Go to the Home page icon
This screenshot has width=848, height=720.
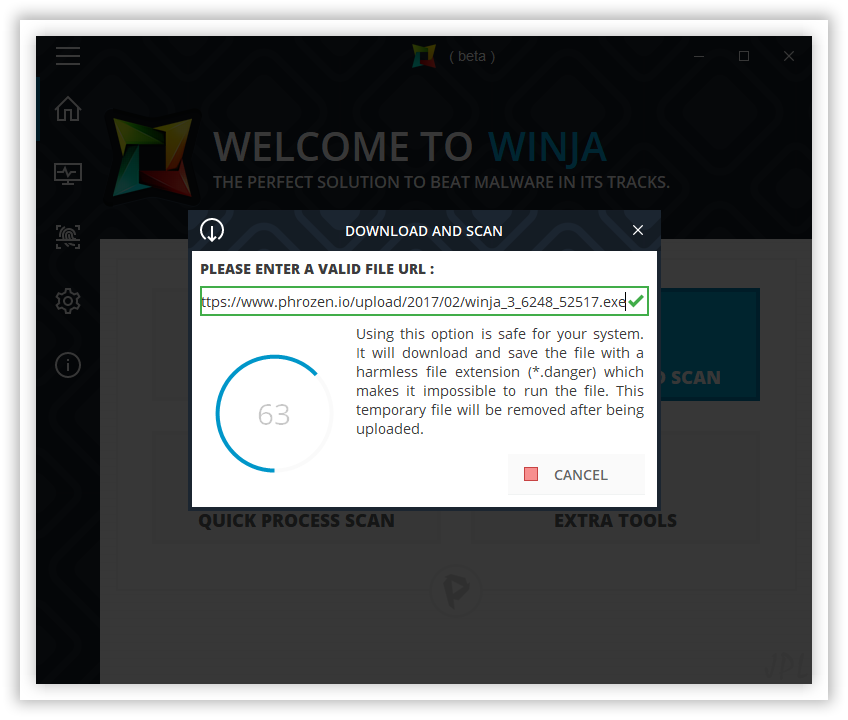point(68,109)
